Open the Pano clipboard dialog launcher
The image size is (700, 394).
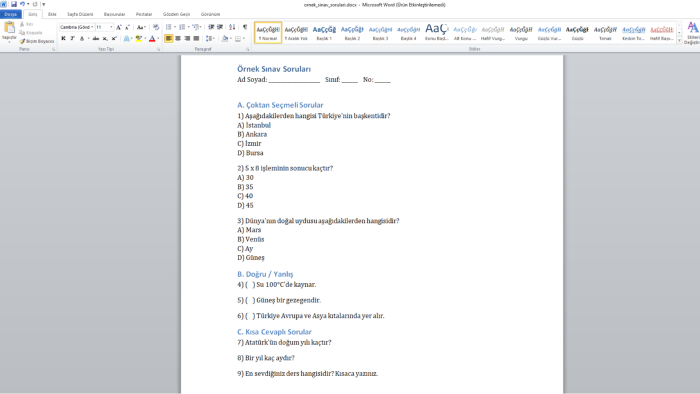click(54, 49)
